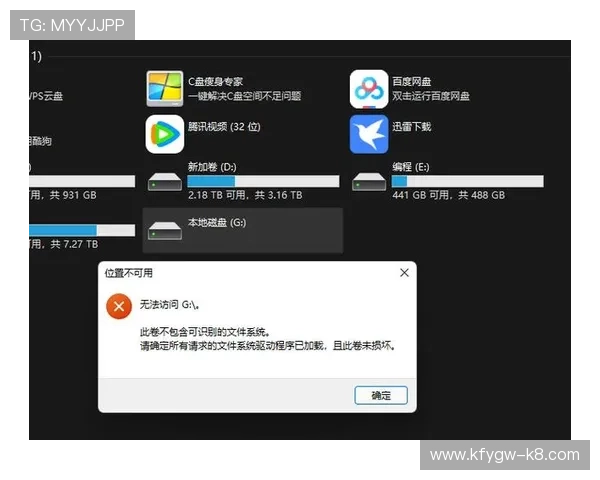Click the text 编程 (E:)

click(x=411, y=167)
